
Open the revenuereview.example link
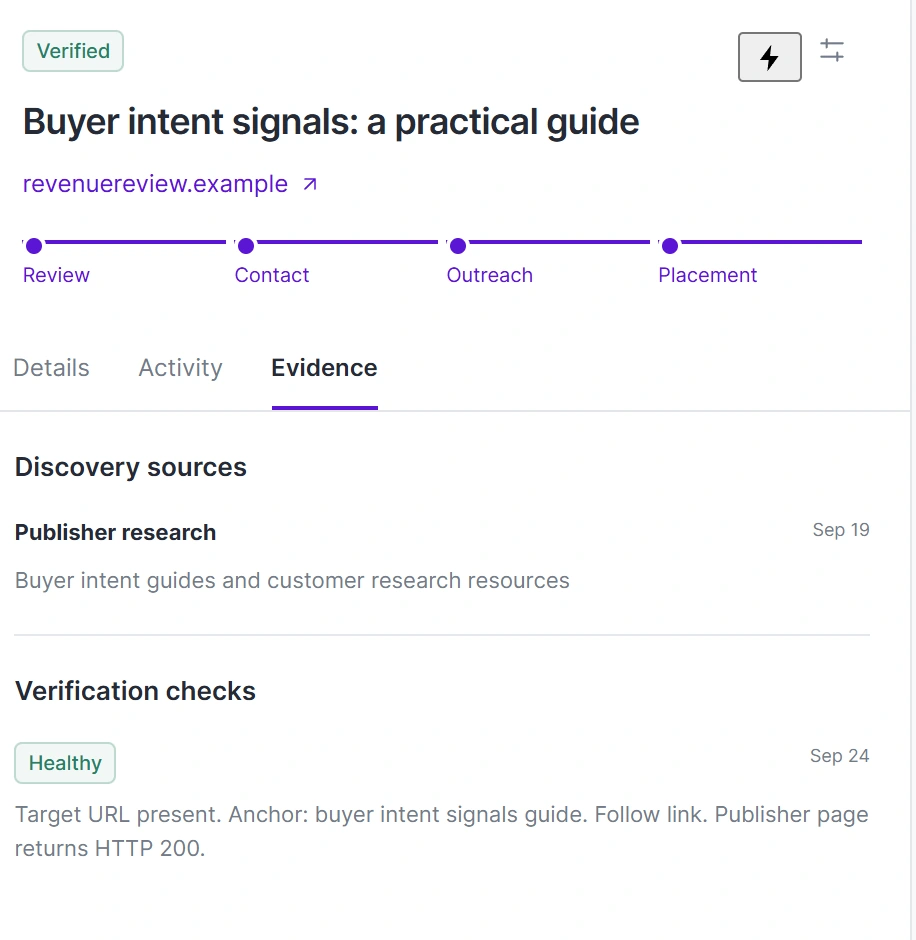tap(155, 183)
